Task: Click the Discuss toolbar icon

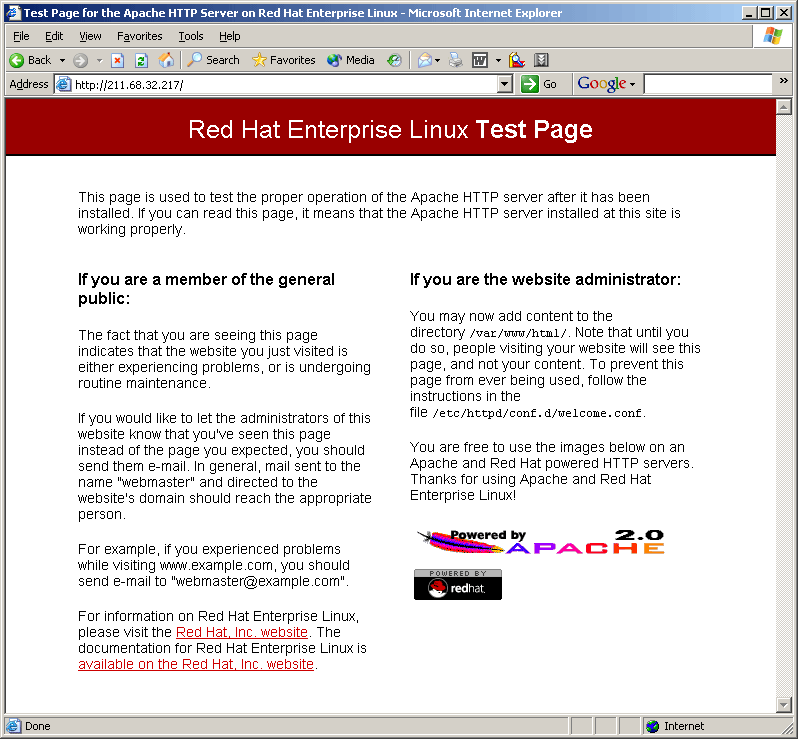Action: 517,61
